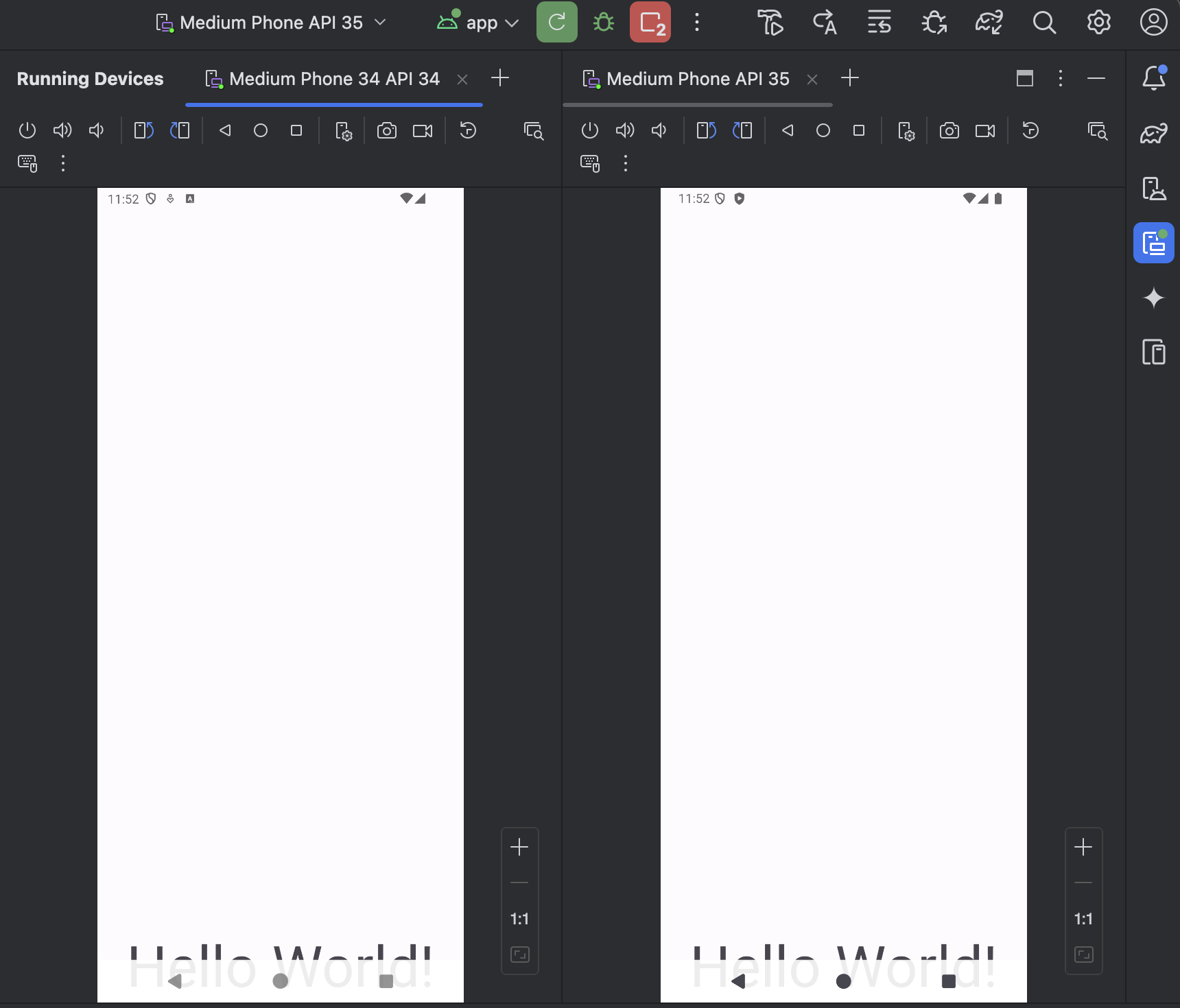Screen dimensions: 1180x1008
Task: Start screen recording on the API 35 emulator
Action: coord(985,130)
